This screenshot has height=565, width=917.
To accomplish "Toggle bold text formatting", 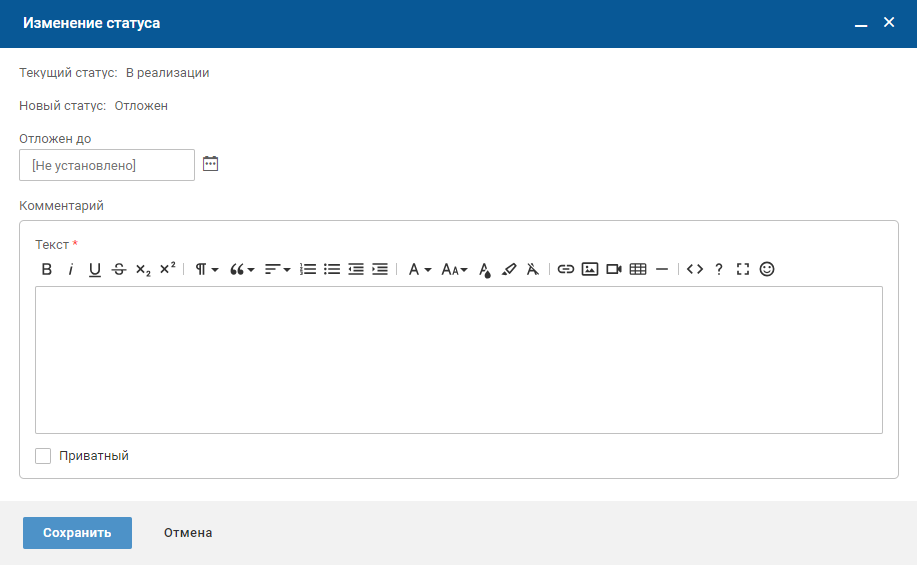I will [x=46, y=269].
